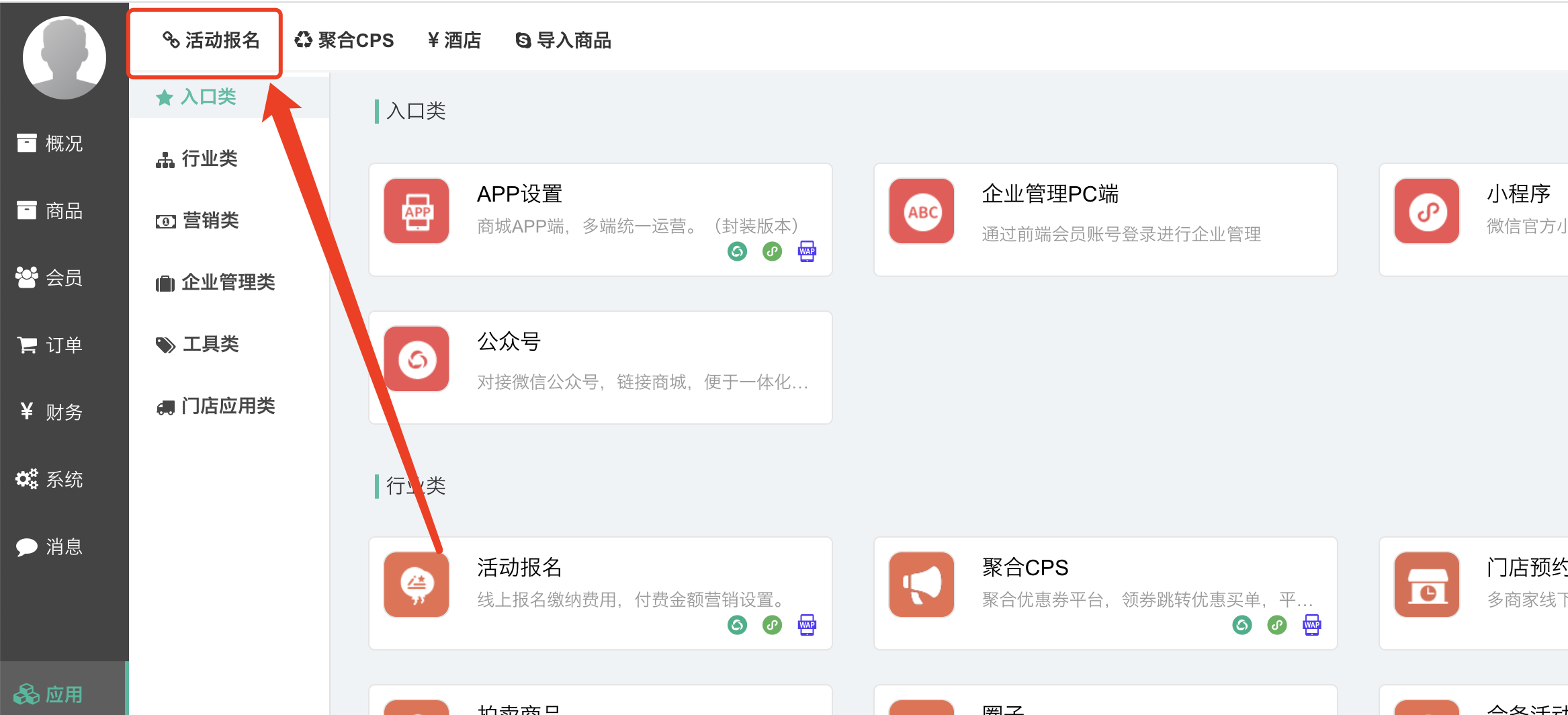Click the 入口类 section heading
This screenshot has height=715, width=1568.
point(416,111)
